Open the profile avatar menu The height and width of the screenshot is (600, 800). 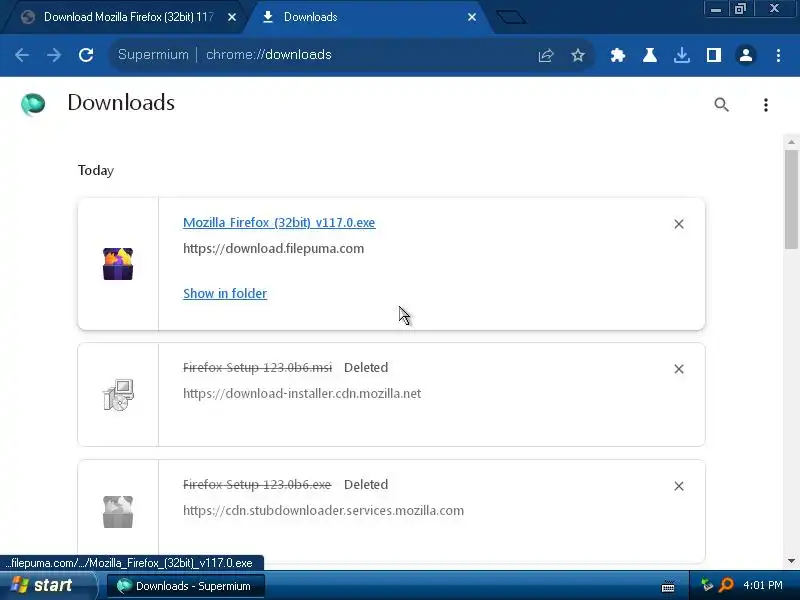click(745, 55)
